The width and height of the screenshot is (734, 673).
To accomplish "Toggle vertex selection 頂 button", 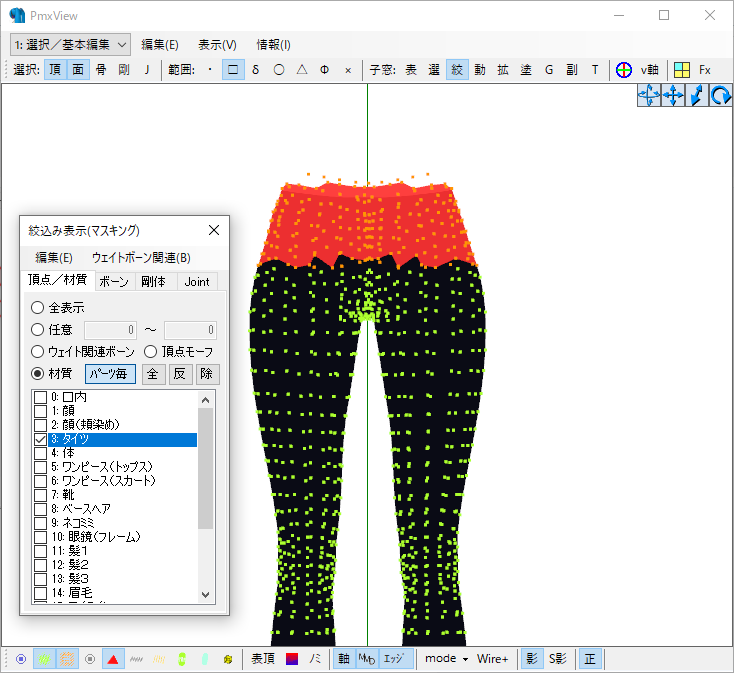I will click(55, 70).
